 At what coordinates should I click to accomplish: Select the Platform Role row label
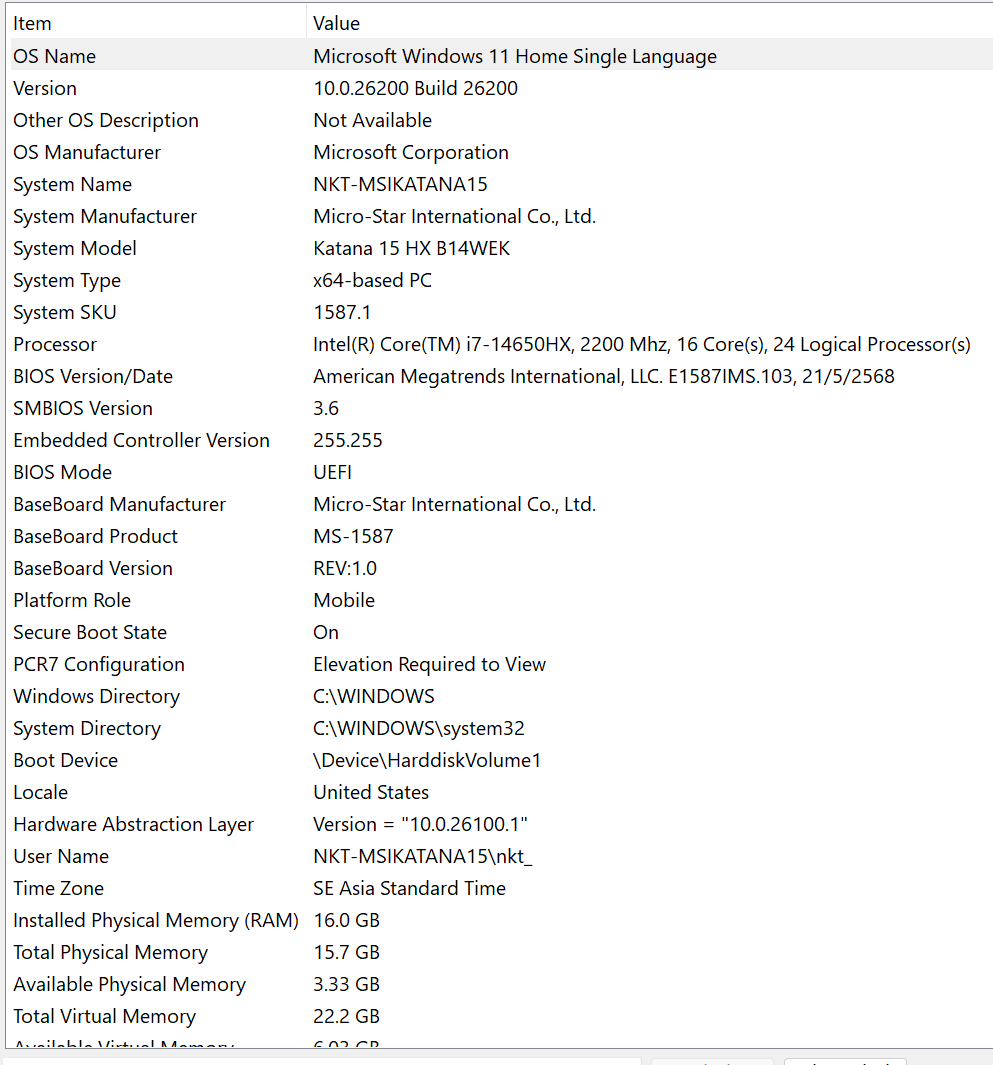(x=72, y=600)
